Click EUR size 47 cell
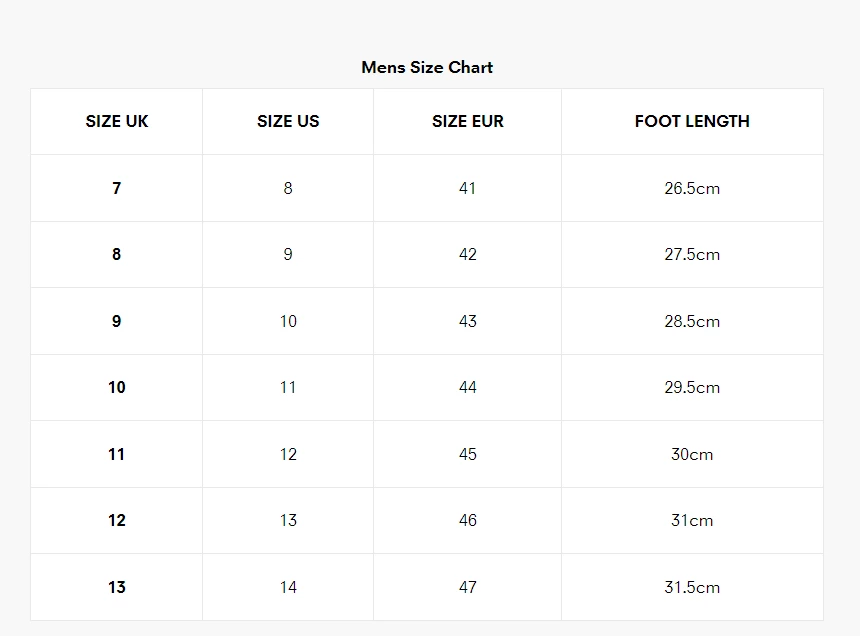The width and height of the screenshot is (860, 636). point(467,587)
